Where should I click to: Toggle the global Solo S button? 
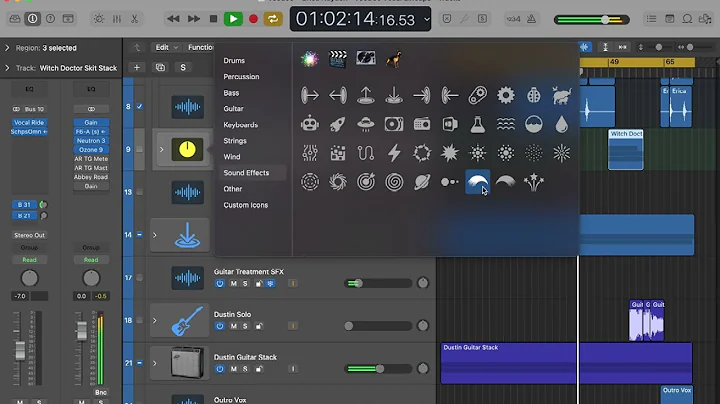coord(183,67)
